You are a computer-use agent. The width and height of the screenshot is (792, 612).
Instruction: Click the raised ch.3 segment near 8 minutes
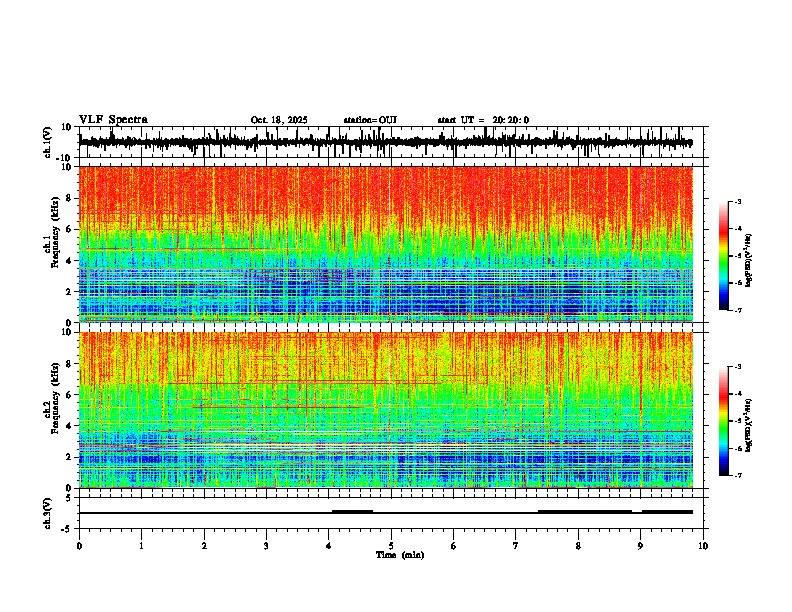[585, 511]
